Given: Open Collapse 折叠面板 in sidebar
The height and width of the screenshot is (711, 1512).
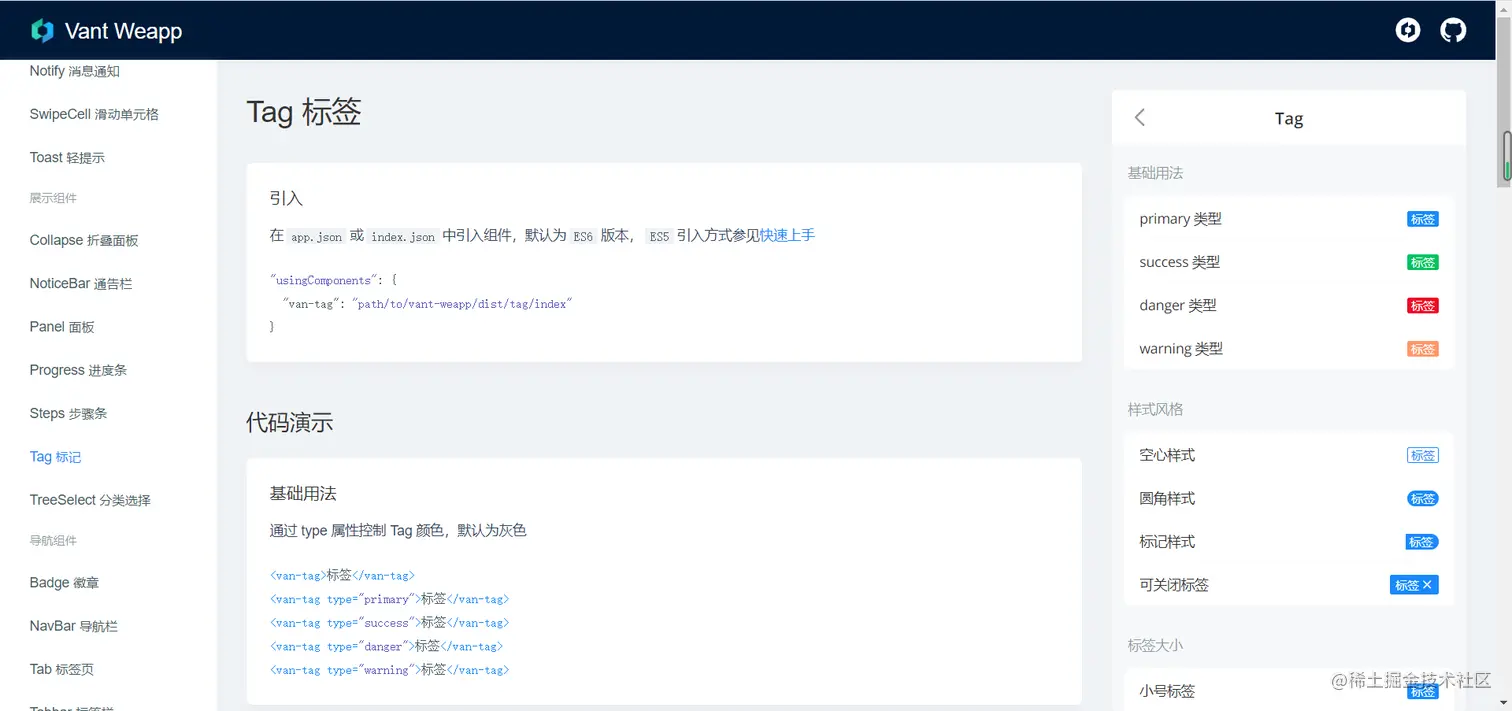Looking at the screenshot, I should [84, 240].
